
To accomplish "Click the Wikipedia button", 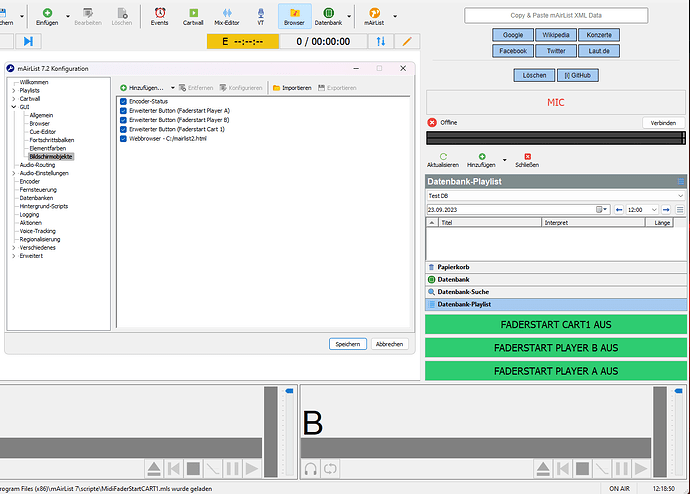I will [x=556, y=35].
